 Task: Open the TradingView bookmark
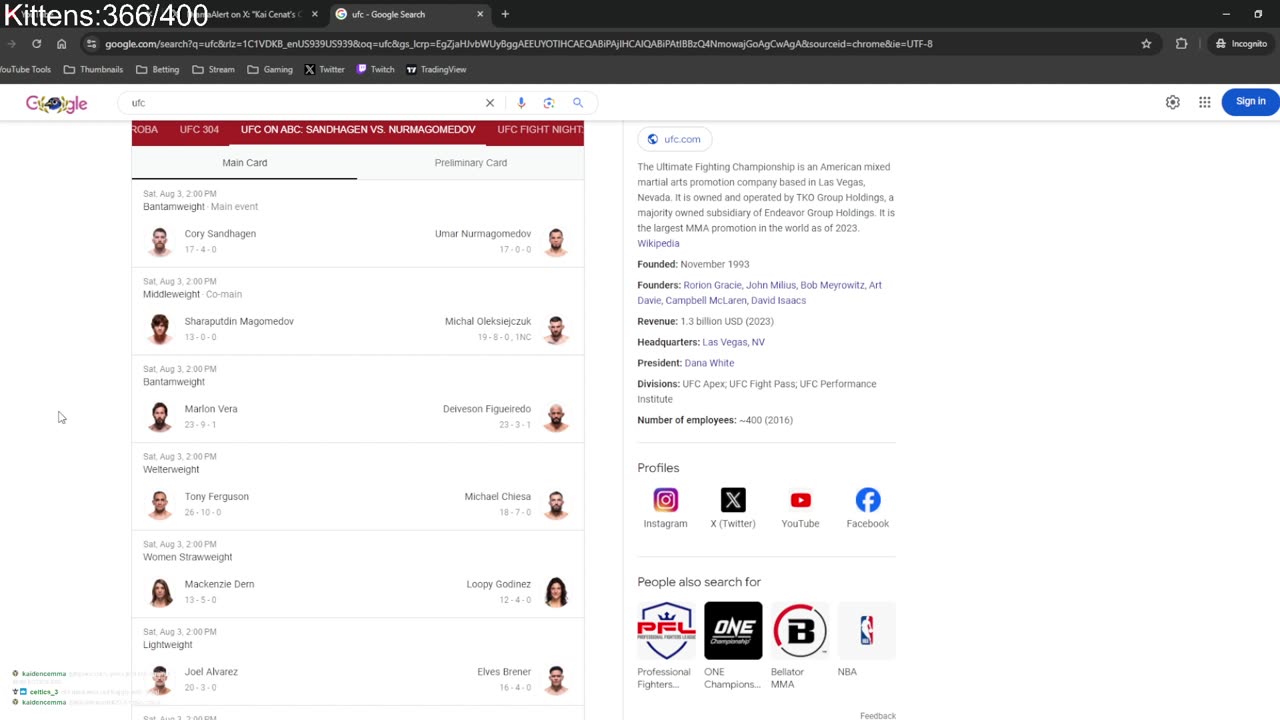(x=436, y=70)
